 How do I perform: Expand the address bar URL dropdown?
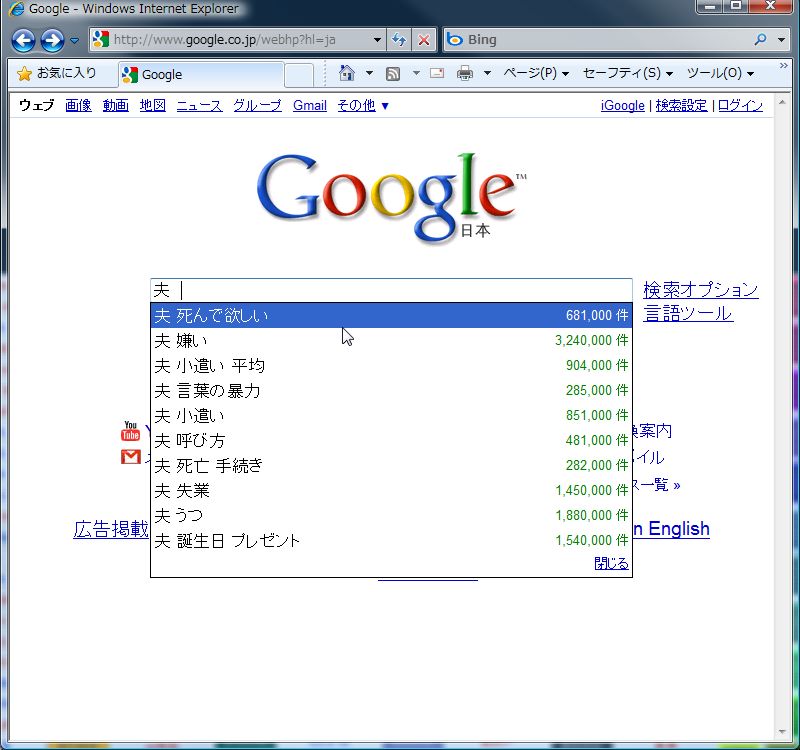[x=377, y=40]
